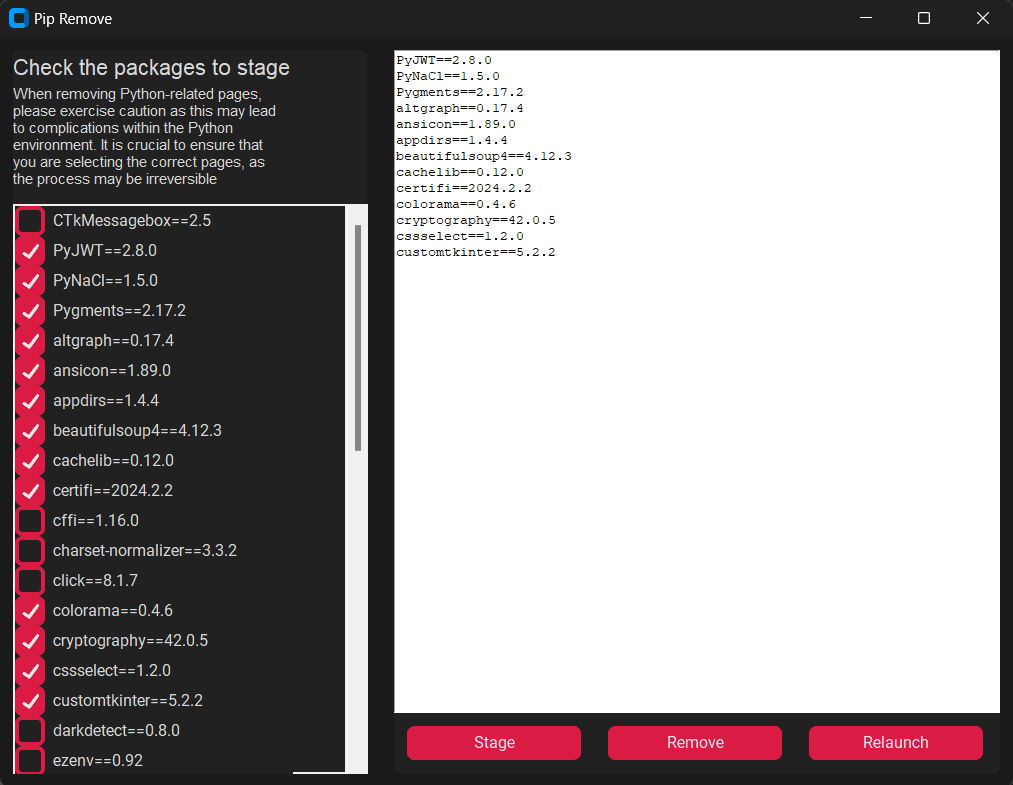Check the CTkMessagebox==2.5 checkbox
The width and height of the screenshot is (1013, 785).
(x=30, y=220)
